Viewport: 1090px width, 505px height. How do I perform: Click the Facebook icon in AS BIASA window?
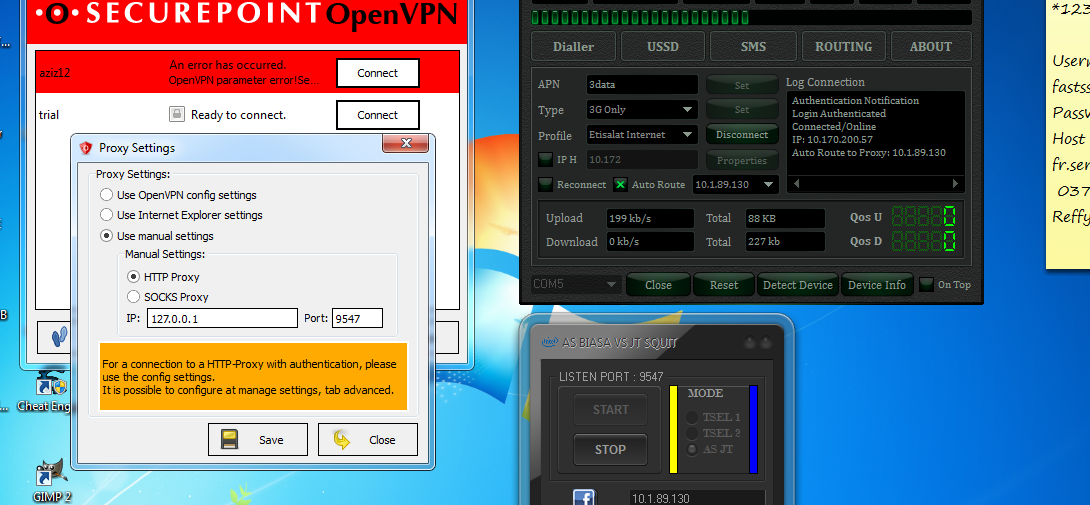(583, 498)
